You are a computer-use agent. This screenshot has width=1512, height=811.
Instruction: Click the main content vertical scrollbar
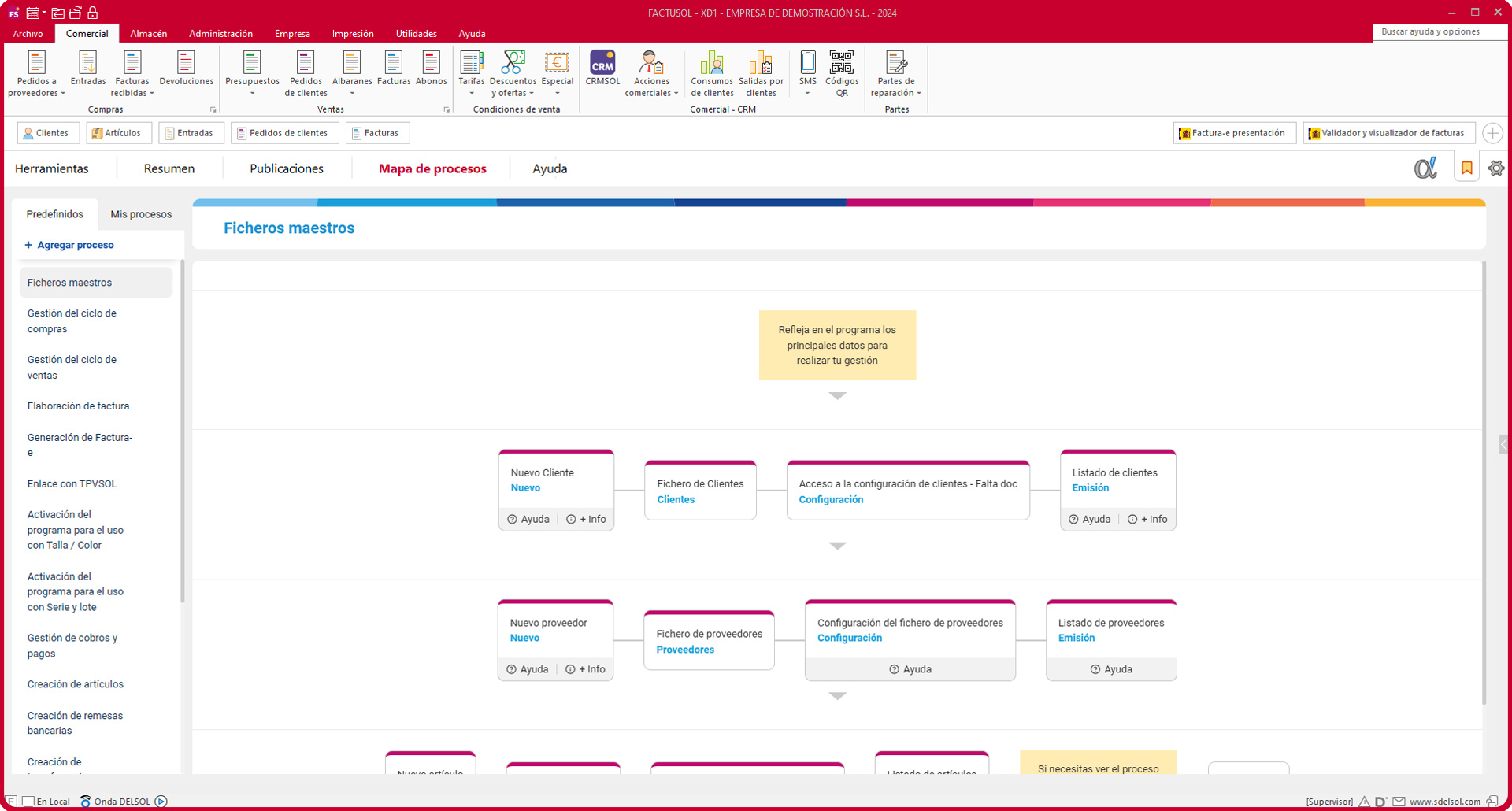pyautogui.click(x=1484, y=483)
